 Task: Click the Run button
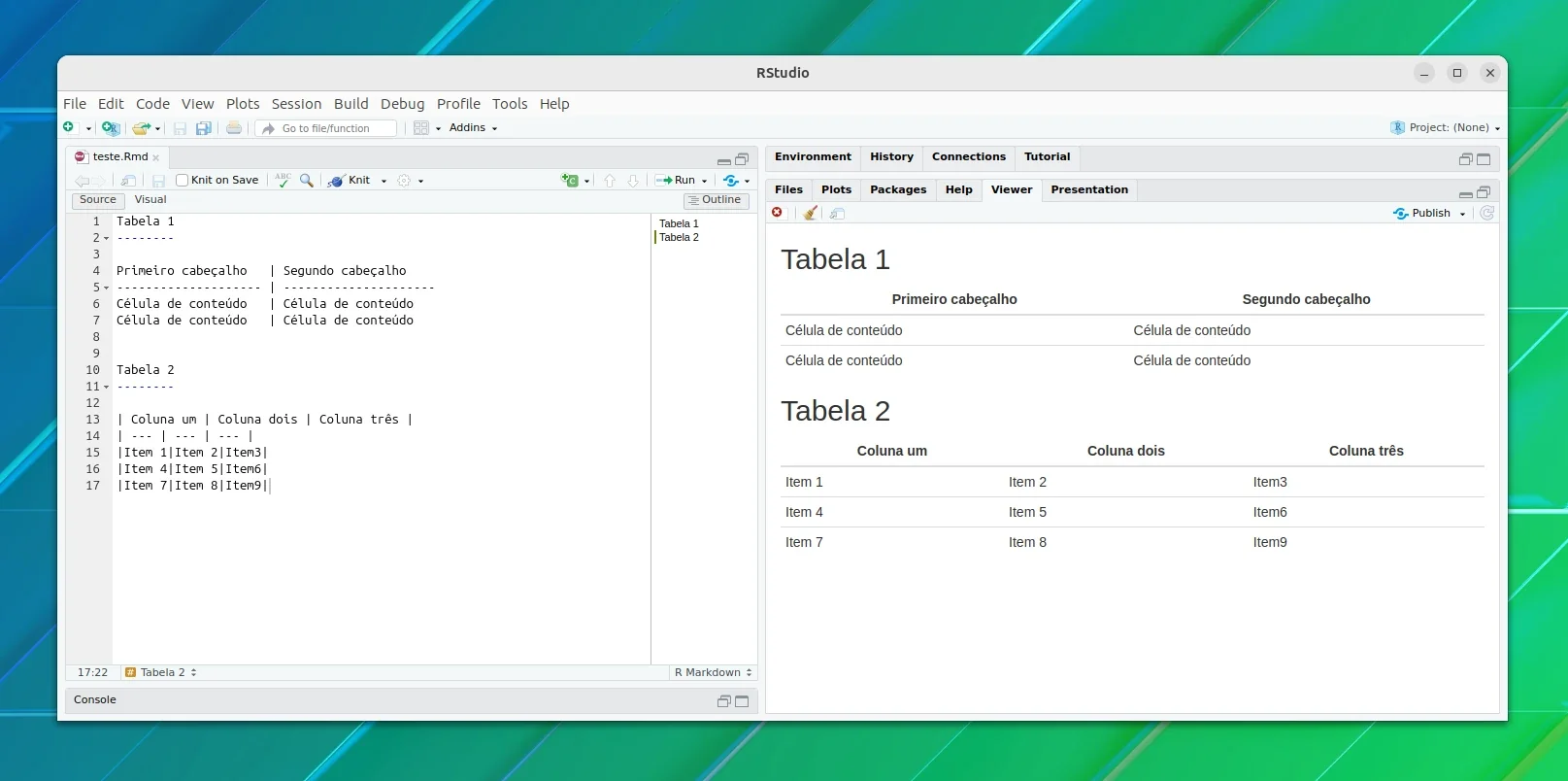676,181
